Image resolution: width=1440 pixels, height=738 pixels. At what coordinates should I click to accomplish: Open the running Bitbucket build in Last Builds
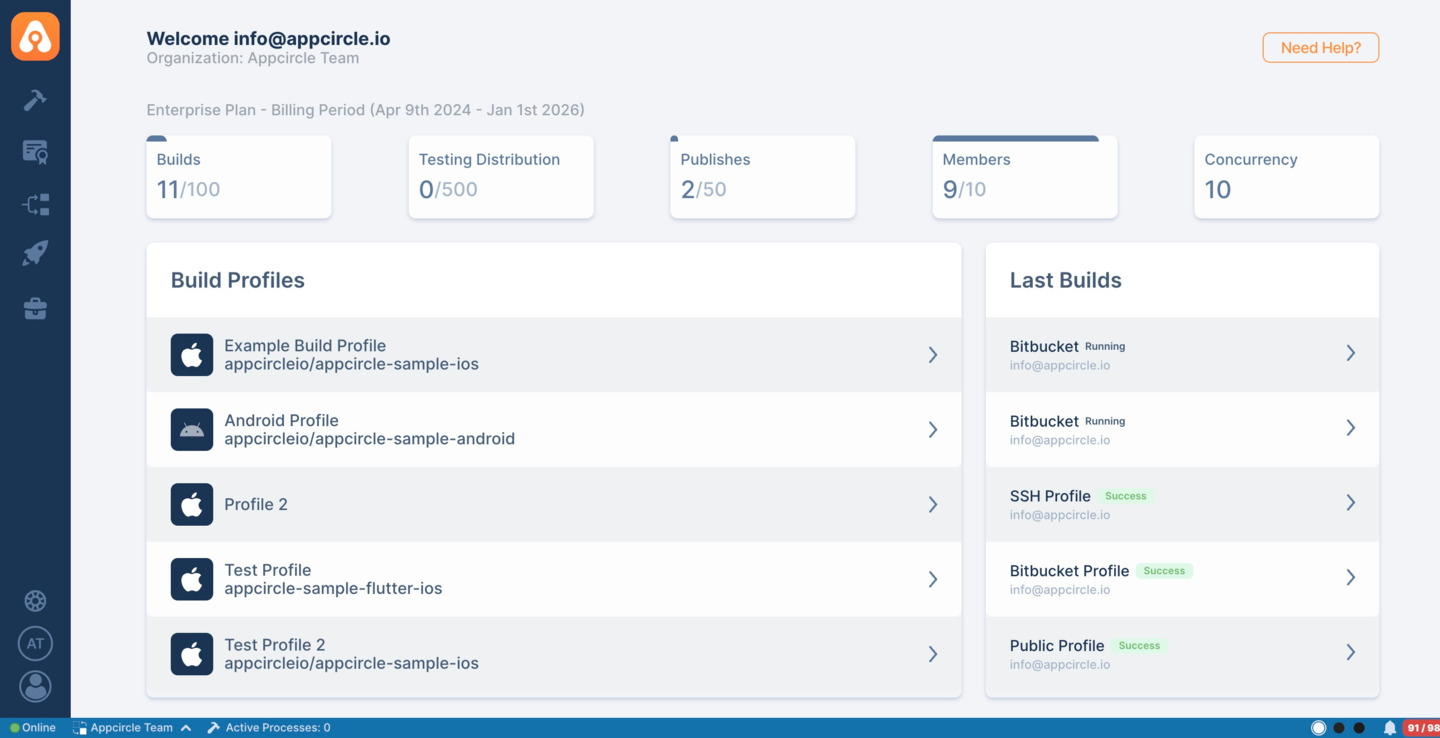click(1182, 354)
